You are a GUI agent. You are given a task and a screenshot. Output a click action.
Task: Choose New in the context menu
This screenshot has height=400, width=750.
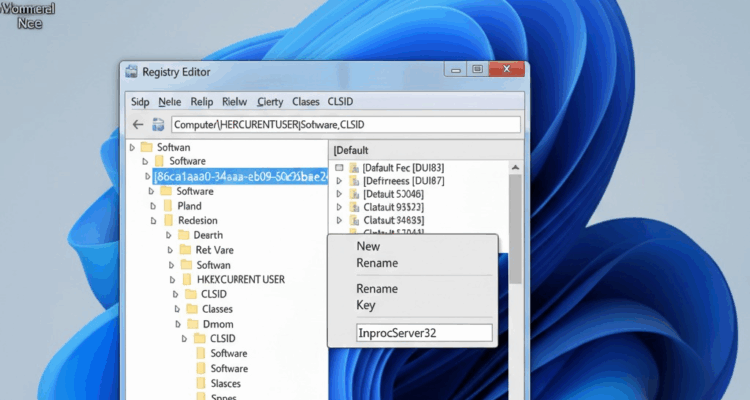pyautogui.click(x=368, y=246)
